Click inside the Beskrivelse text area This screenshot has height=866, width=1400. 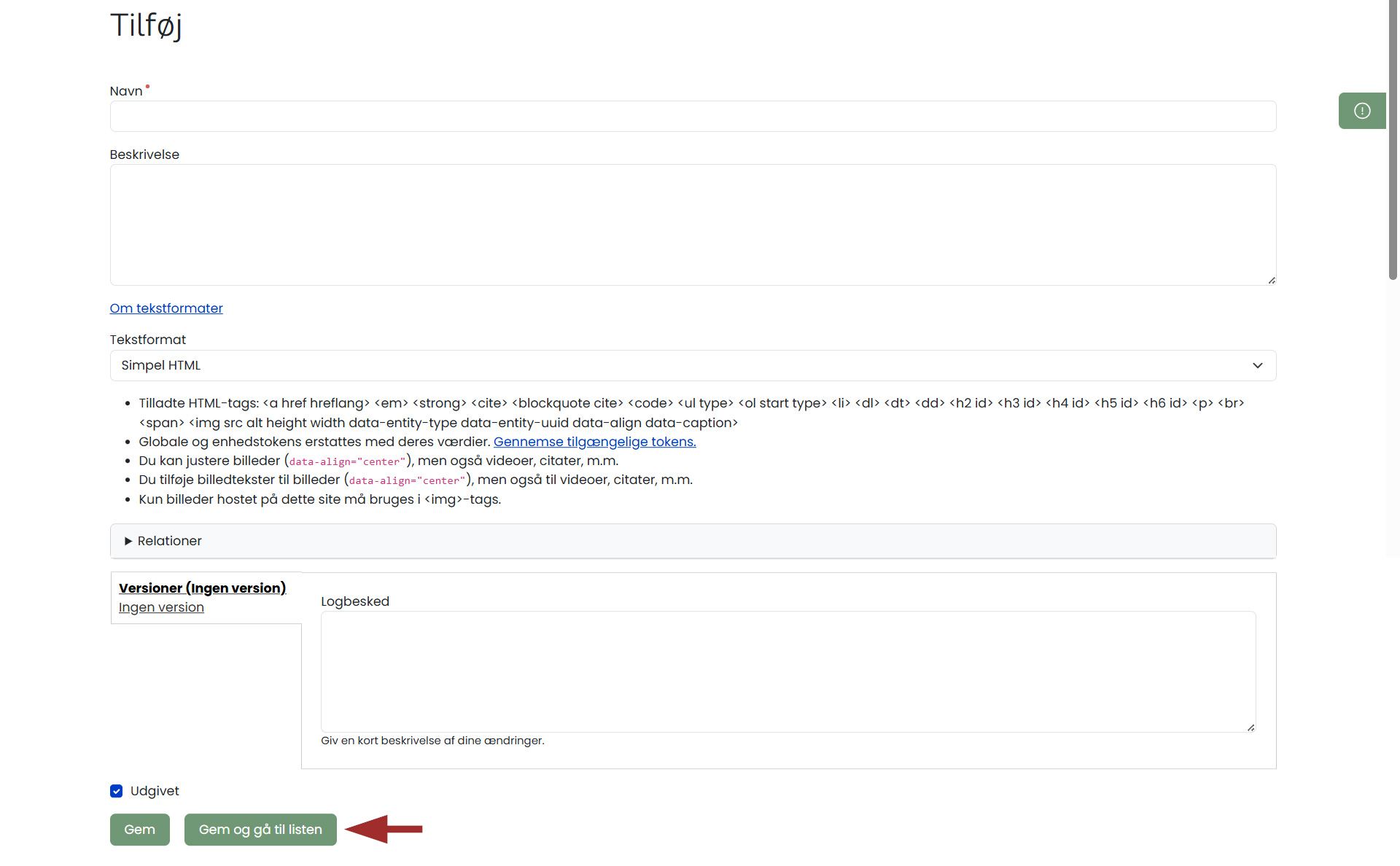[x=692, y=225]
